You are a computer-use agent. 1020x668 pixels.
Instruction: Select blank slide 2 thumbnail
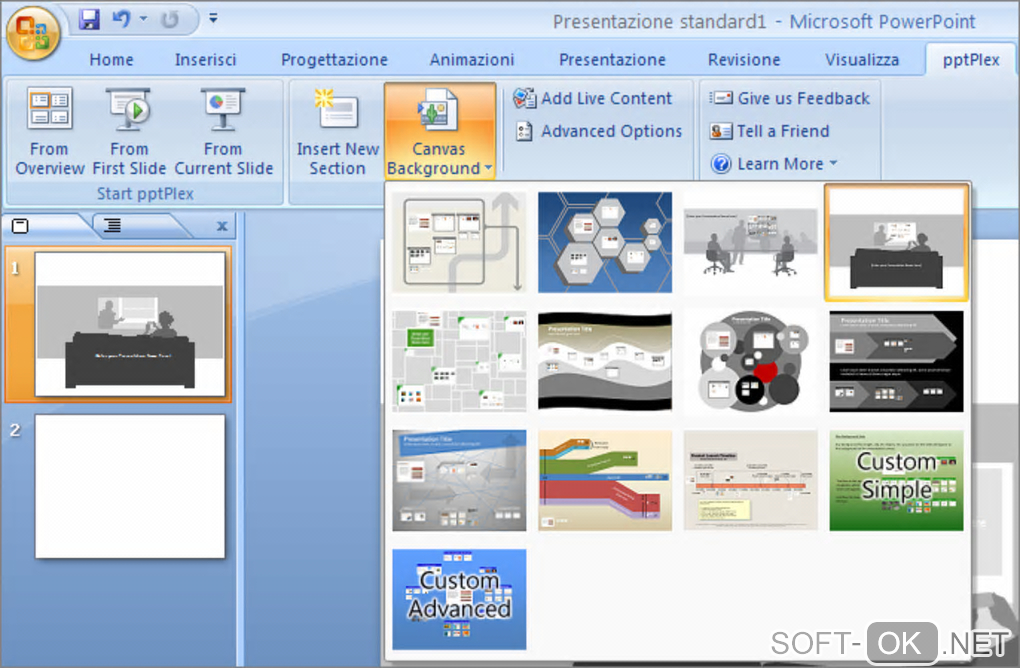tap(130, 487)
